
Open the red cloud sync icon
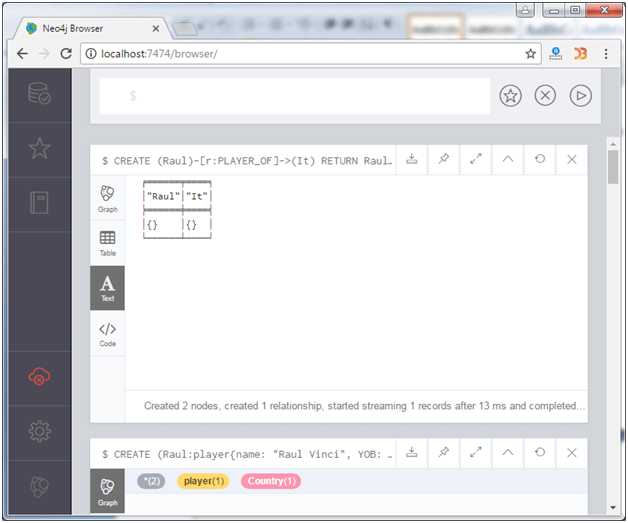(x=39, y=376)
